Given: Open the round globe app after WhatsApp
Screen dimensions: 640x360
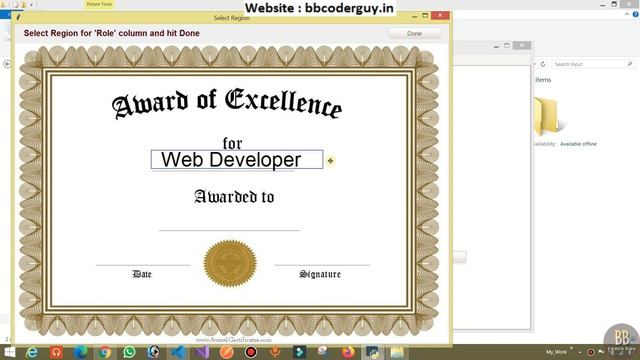Looking at the screenshot, I should coord(154,352).
